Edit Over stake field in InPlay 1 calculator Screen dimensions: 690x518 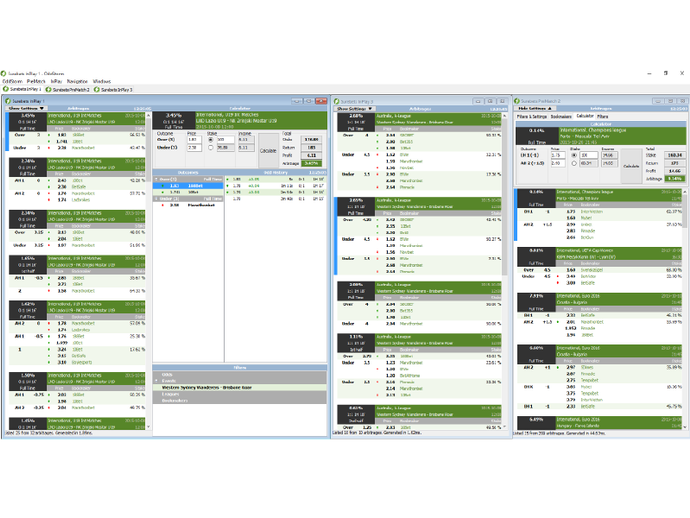(225, 140)
